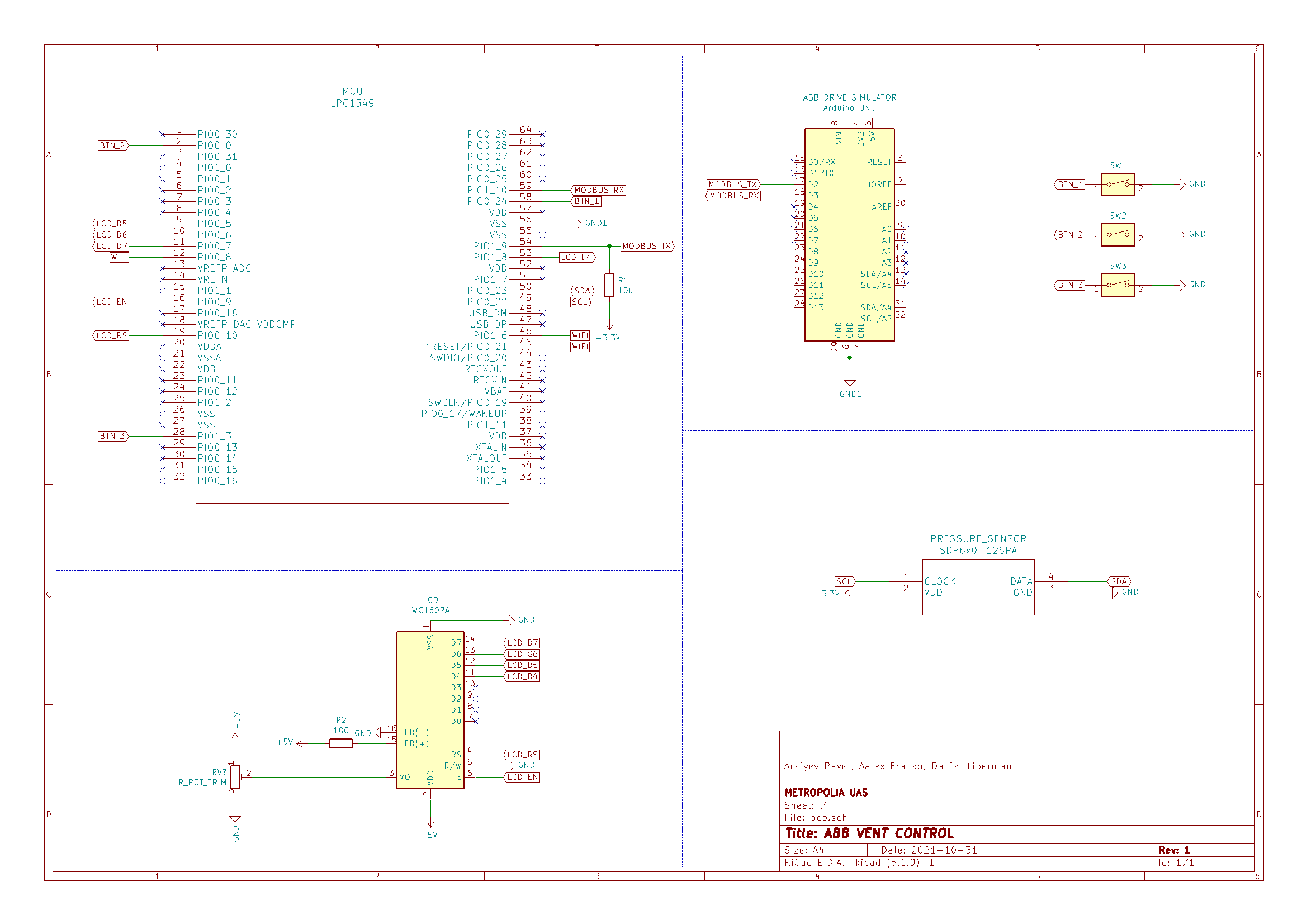Select MODBUS_RX label at Arduino D3
This screenshot has width=1307, height=924.
[x=733, y=196]
